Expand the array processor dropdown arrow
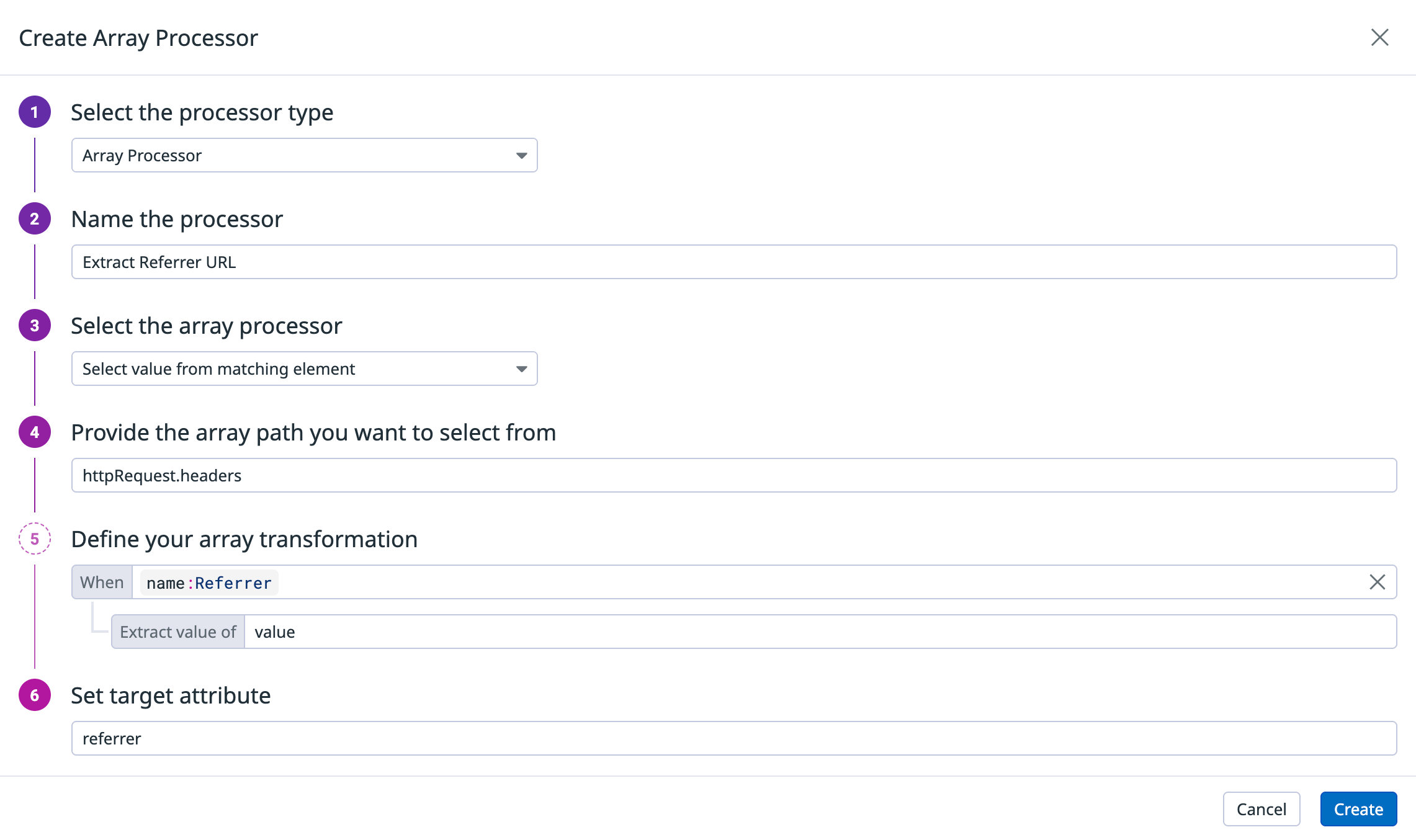1416x840 pixels. click(521, 369)
